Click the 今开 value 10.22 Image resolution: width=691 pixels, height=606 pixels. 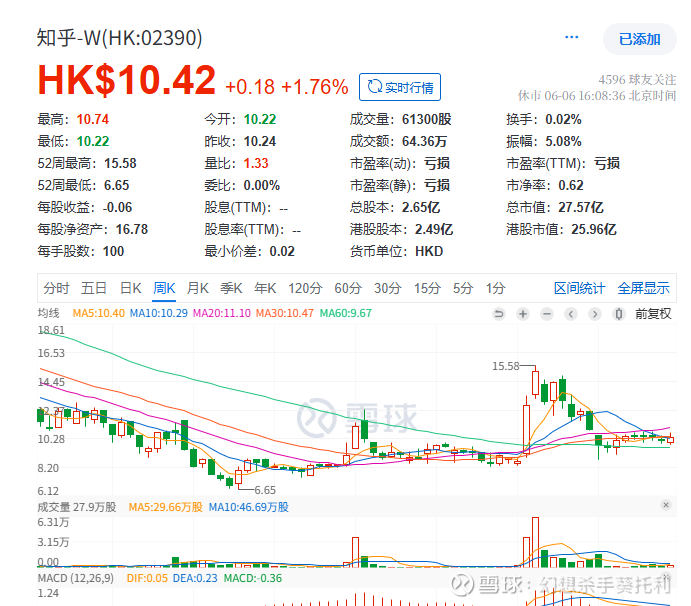point(260,119)
